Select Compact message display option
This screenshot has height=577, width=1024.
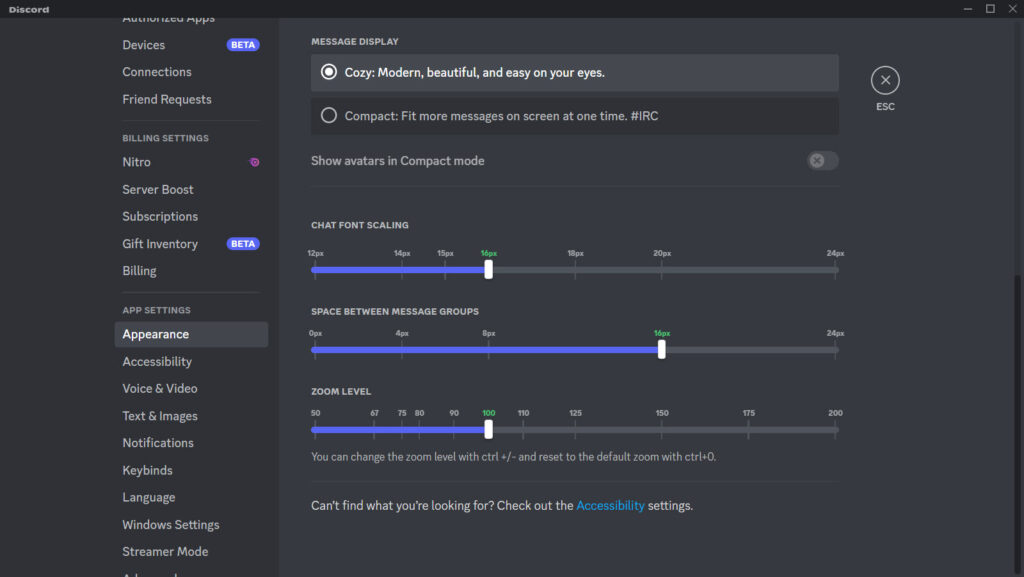point(575,116)
